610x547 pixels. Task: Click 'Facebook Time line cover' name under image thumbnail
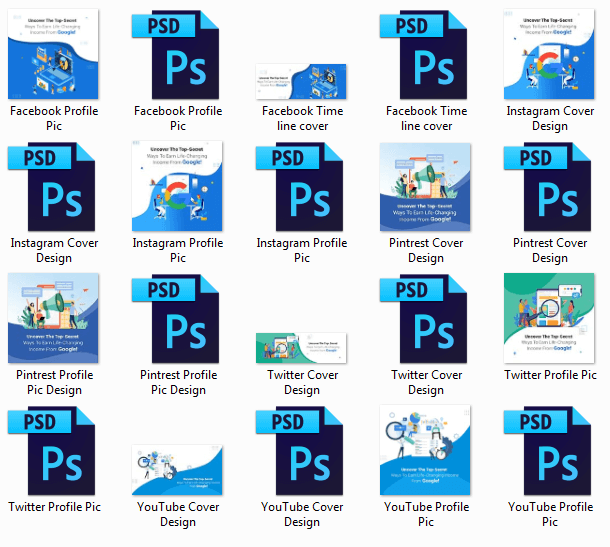click(x=302, y=118)
